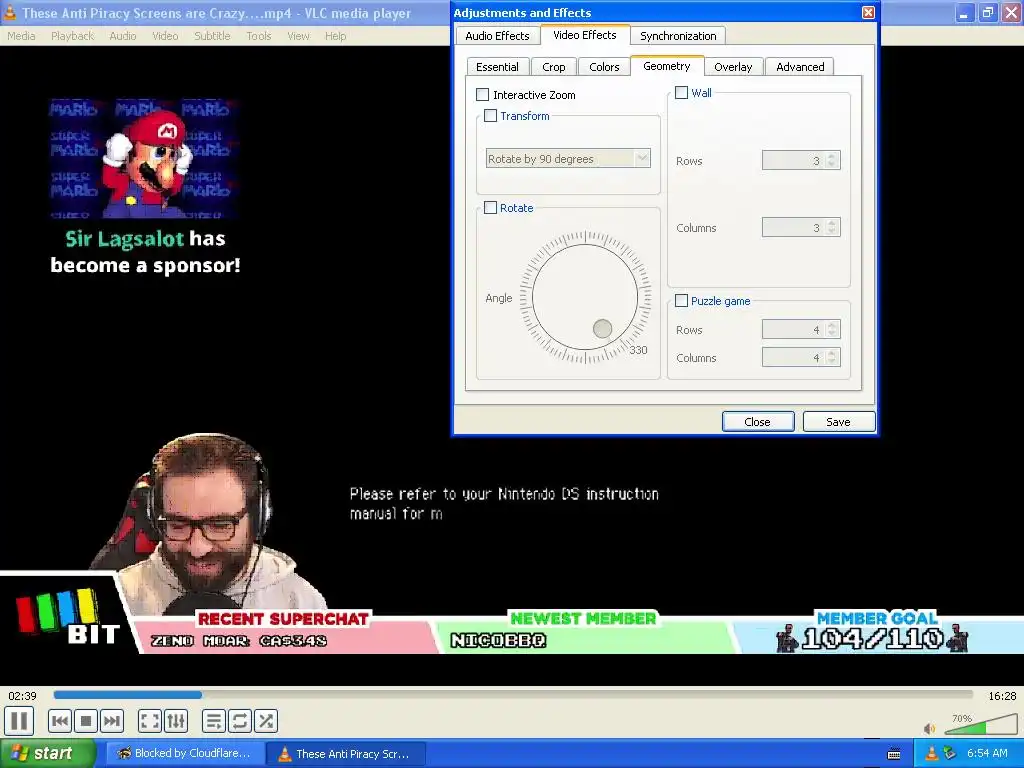Viewport: 1024px width, 768px height.
Task: Toggle loop mode icon
Action: pos(239,721)
